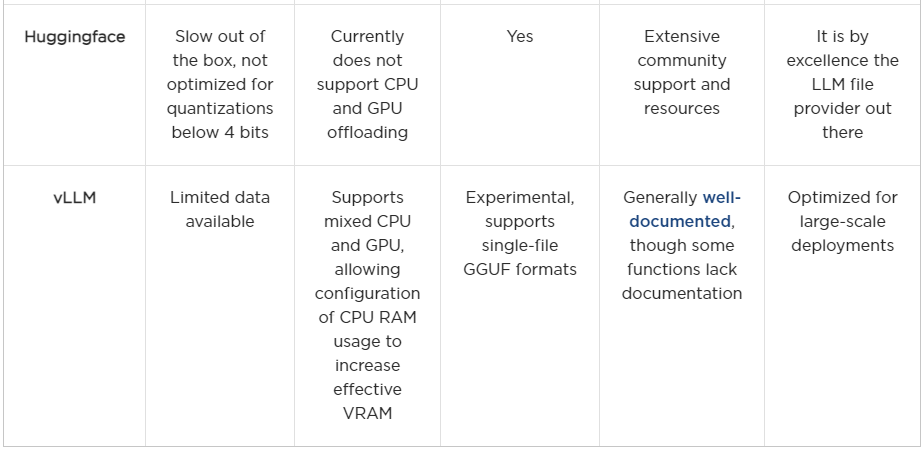Viewport: 922px width, 451px height.
Task: Click the word 'Experimental' in vLLM row
Action: pyautogui.click(x=518, y=198)
